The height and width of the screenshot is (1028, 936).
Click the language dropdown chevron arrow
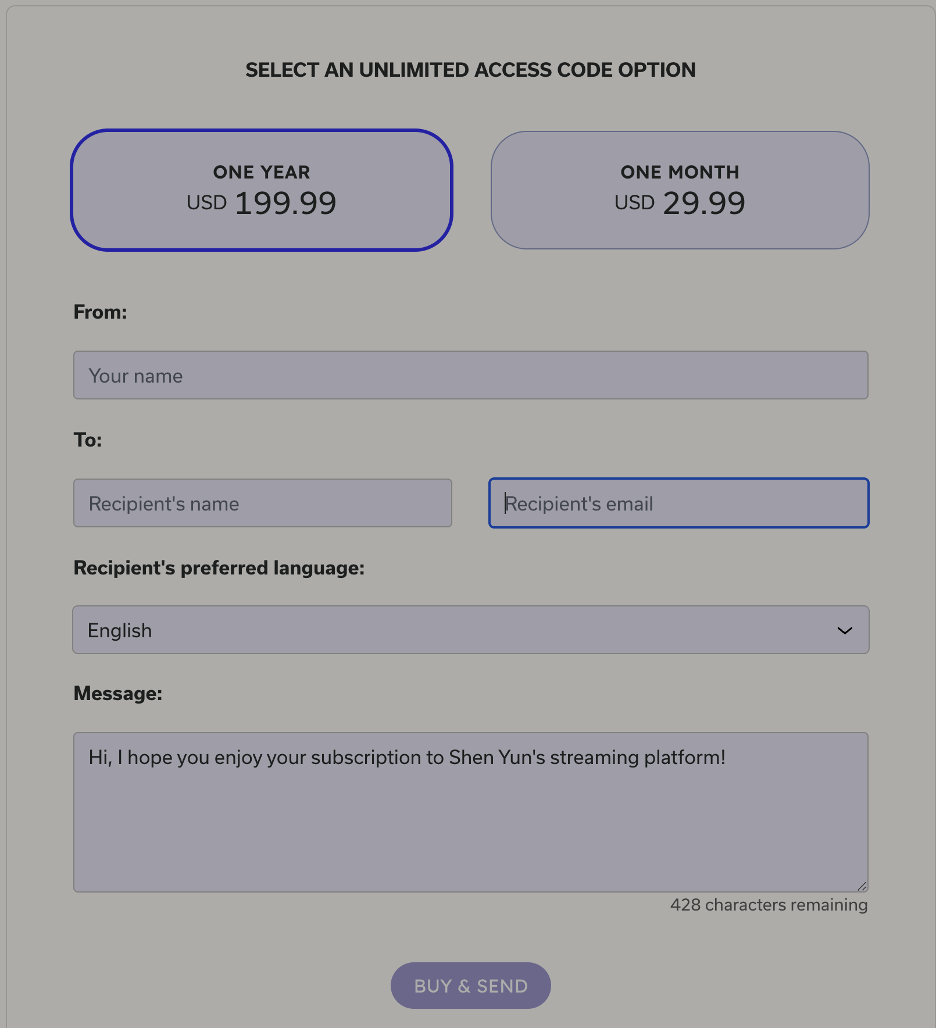845,630
